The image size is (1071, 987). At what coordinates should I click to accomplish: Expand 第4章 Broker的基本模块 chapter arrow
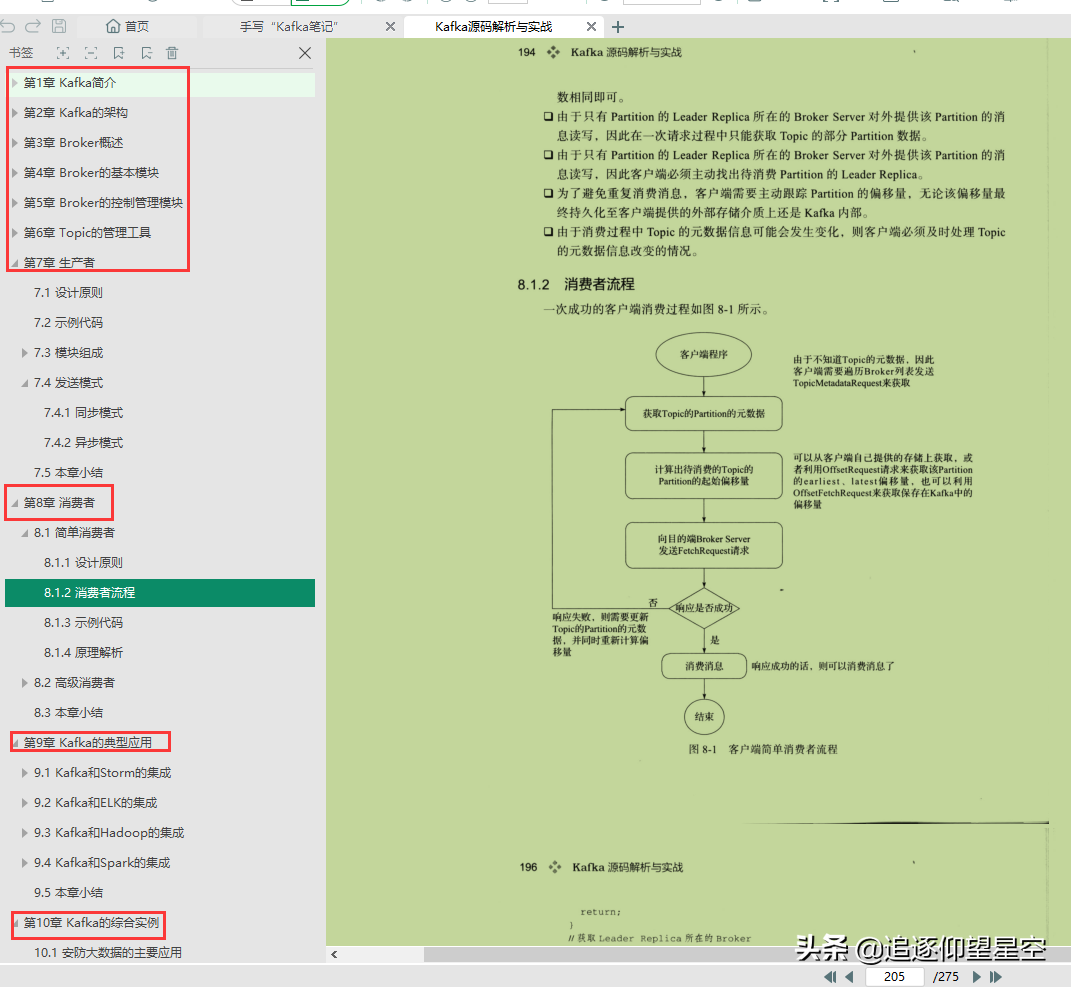(x=14, y=173)
